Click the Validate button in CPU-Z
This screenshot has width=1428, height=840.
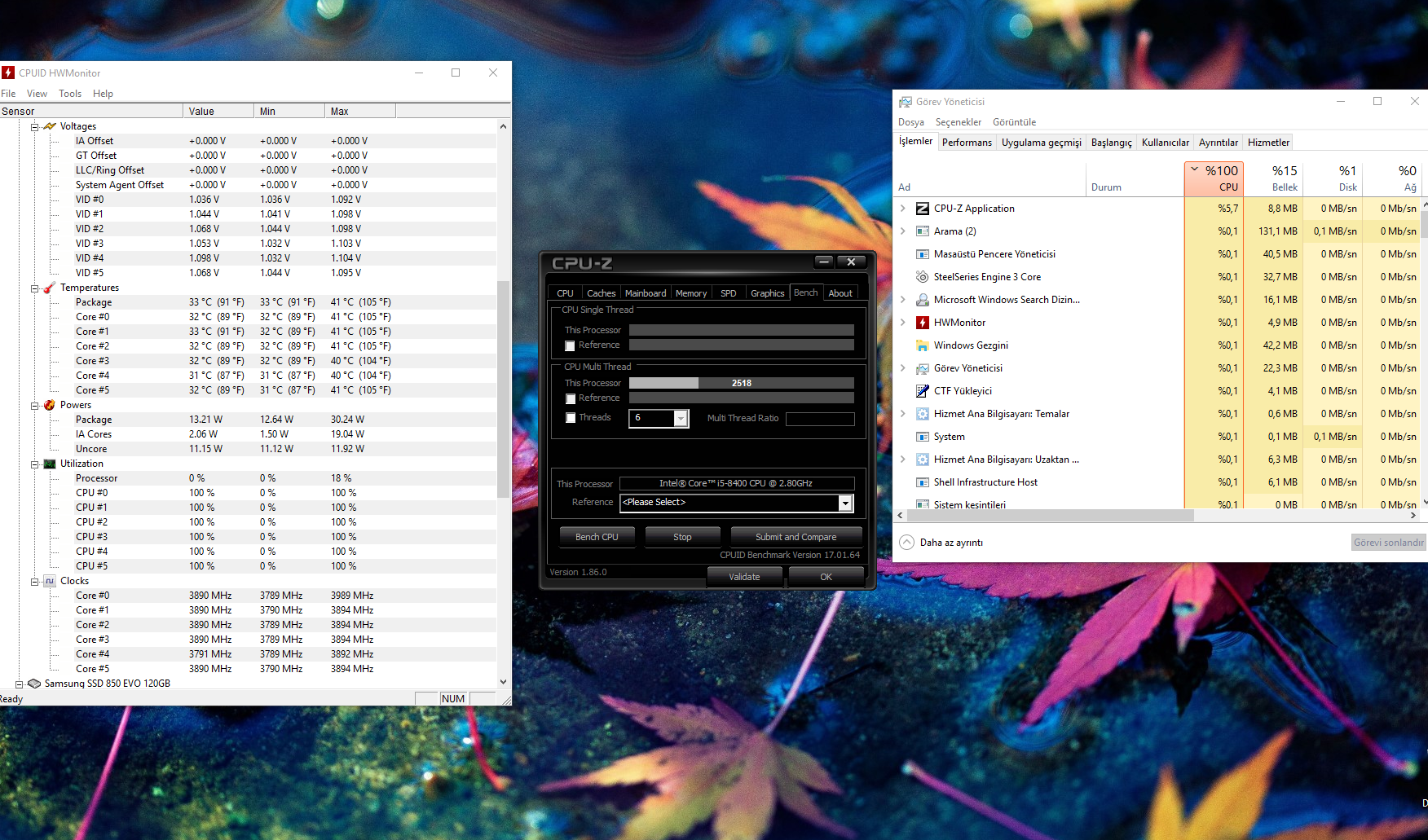tap(744, 577)
